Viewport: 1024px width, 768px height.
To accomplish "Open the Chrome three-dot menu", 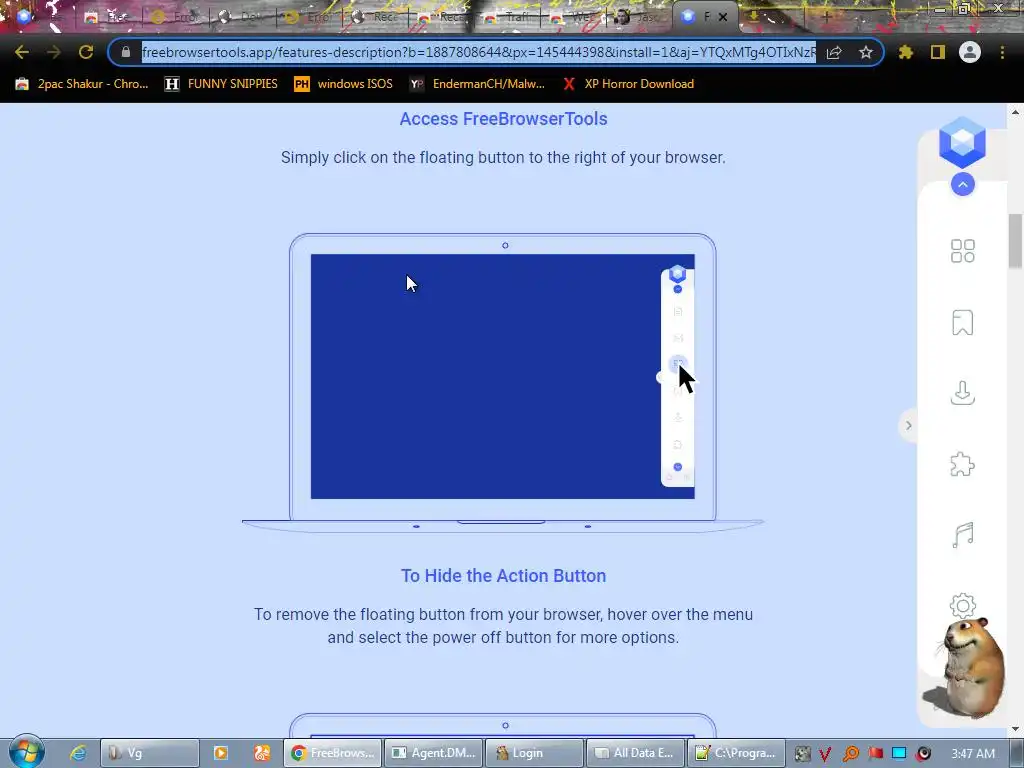I will coord(1002,52).
